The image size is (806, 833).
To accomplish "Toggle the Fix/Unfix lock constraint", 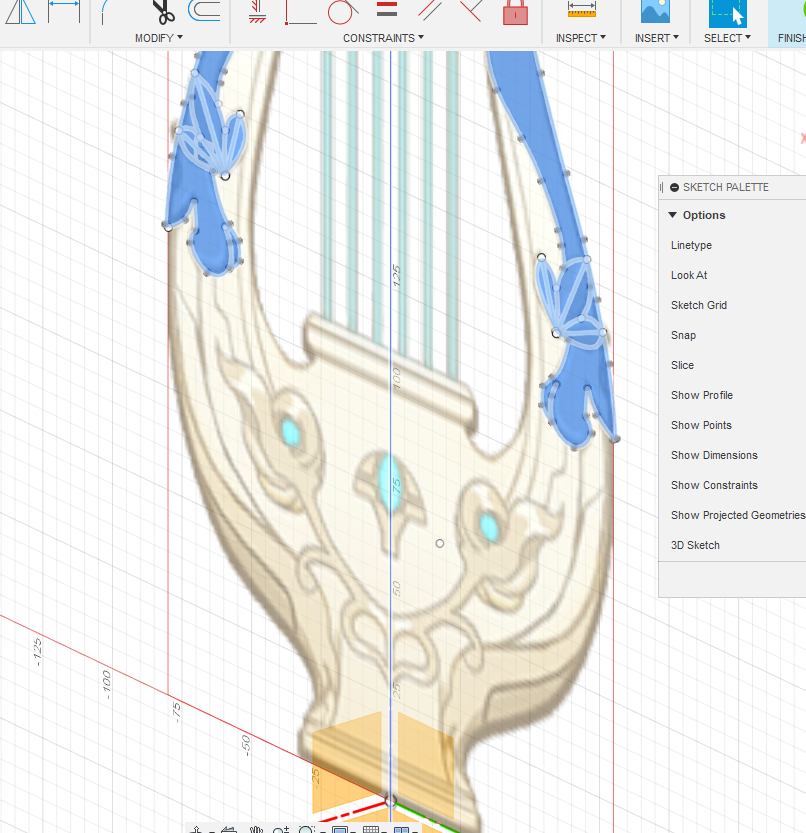I will (x=515, y=12).
